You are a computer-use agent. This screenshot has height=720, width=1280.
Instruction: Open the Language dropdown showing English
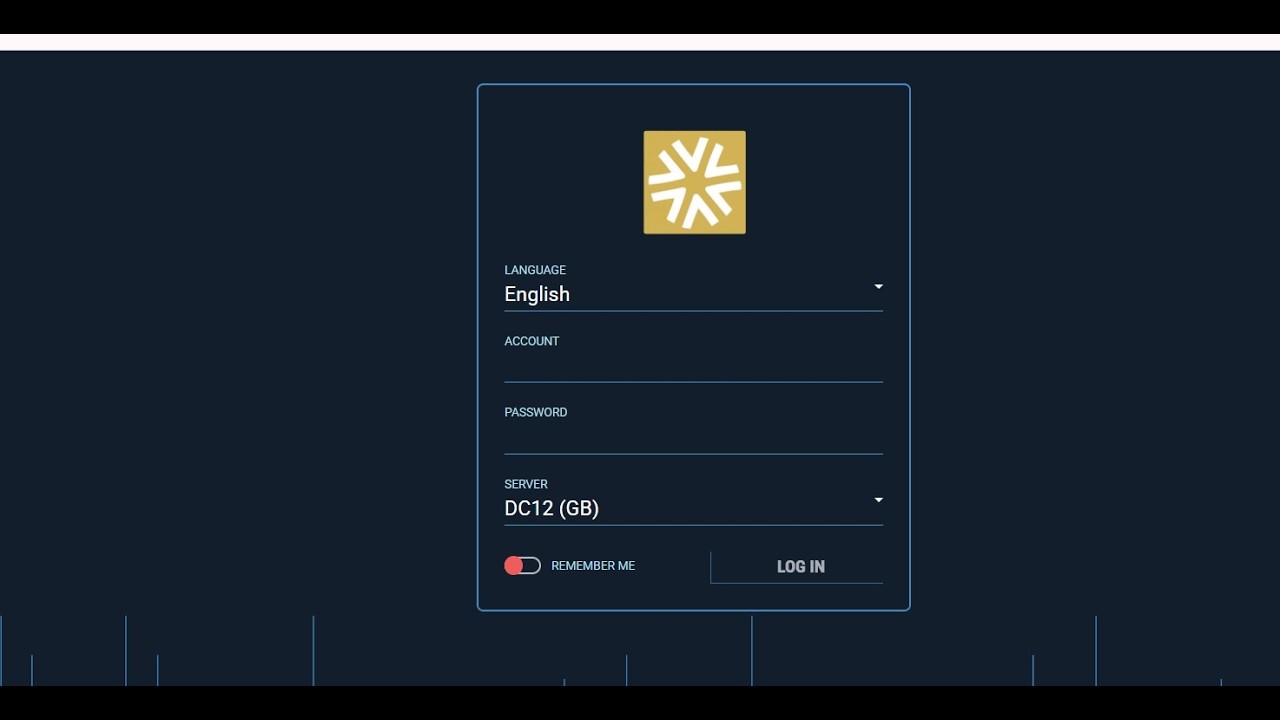click(x=693, y=294)
